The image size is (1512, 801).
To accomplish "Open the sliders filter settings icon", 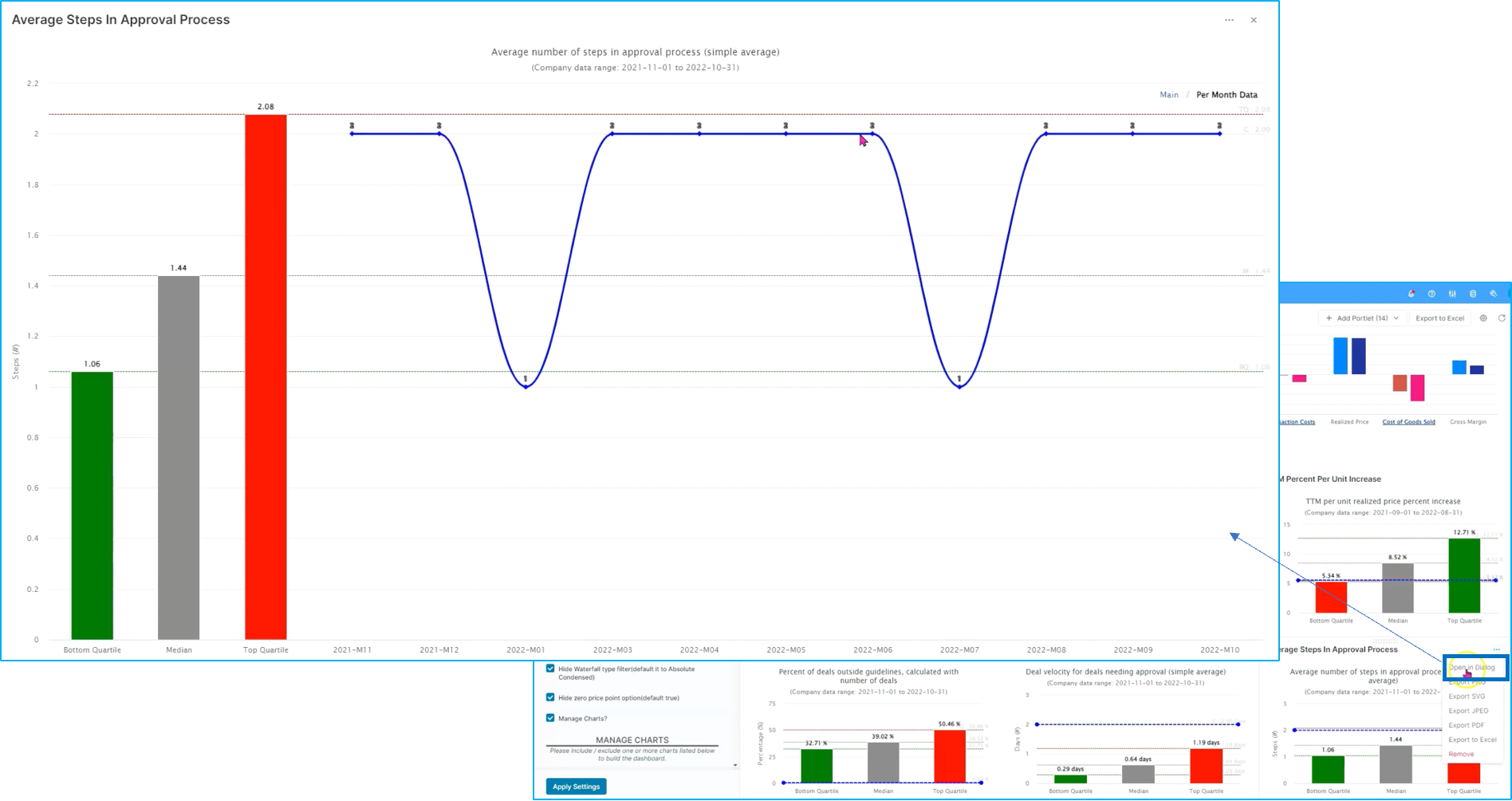I will tap(1452, 294).
